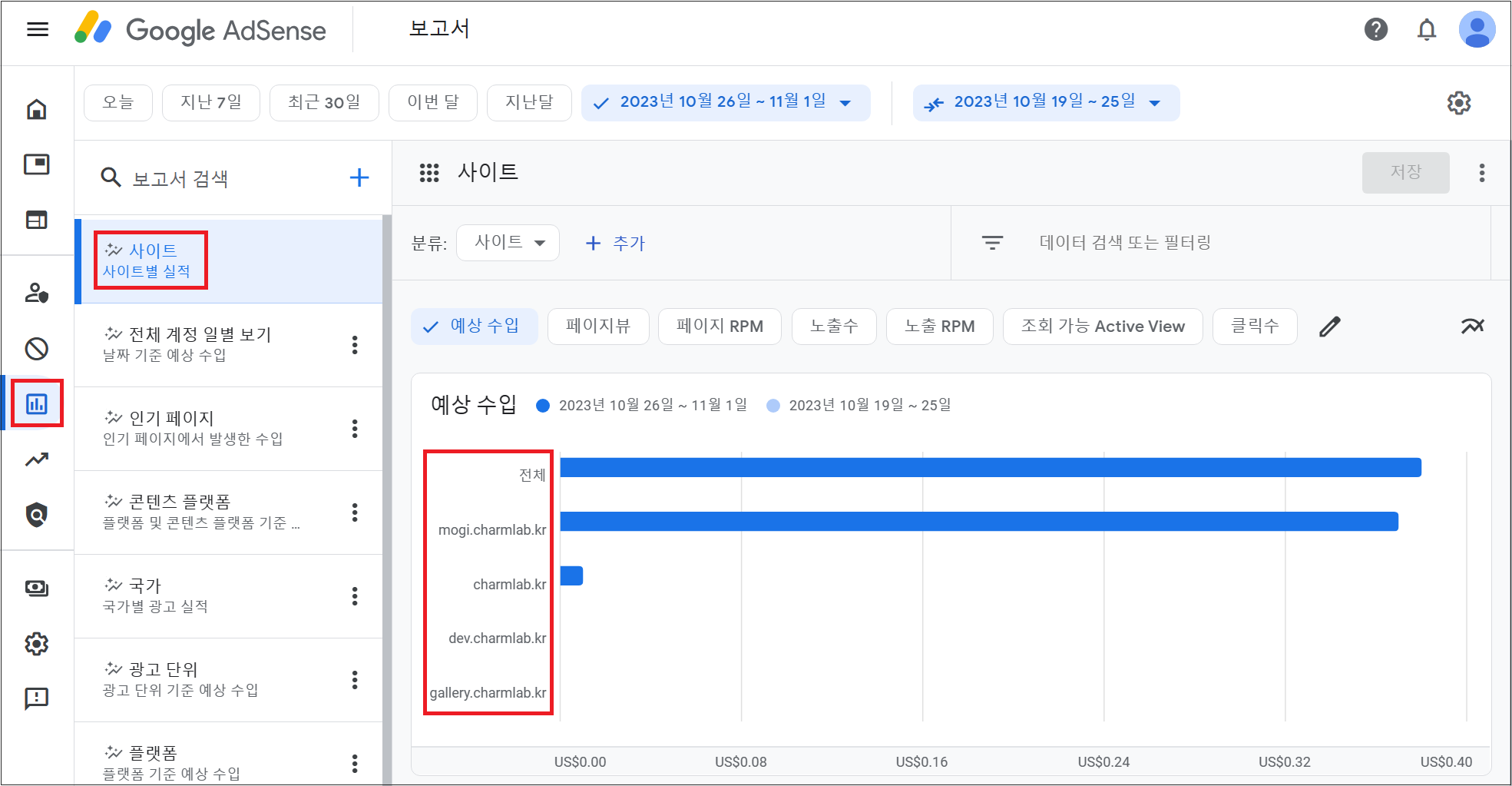1512x786 pixels.
Task: Open the notifications bell
Action: click(x=1426, y=30)
